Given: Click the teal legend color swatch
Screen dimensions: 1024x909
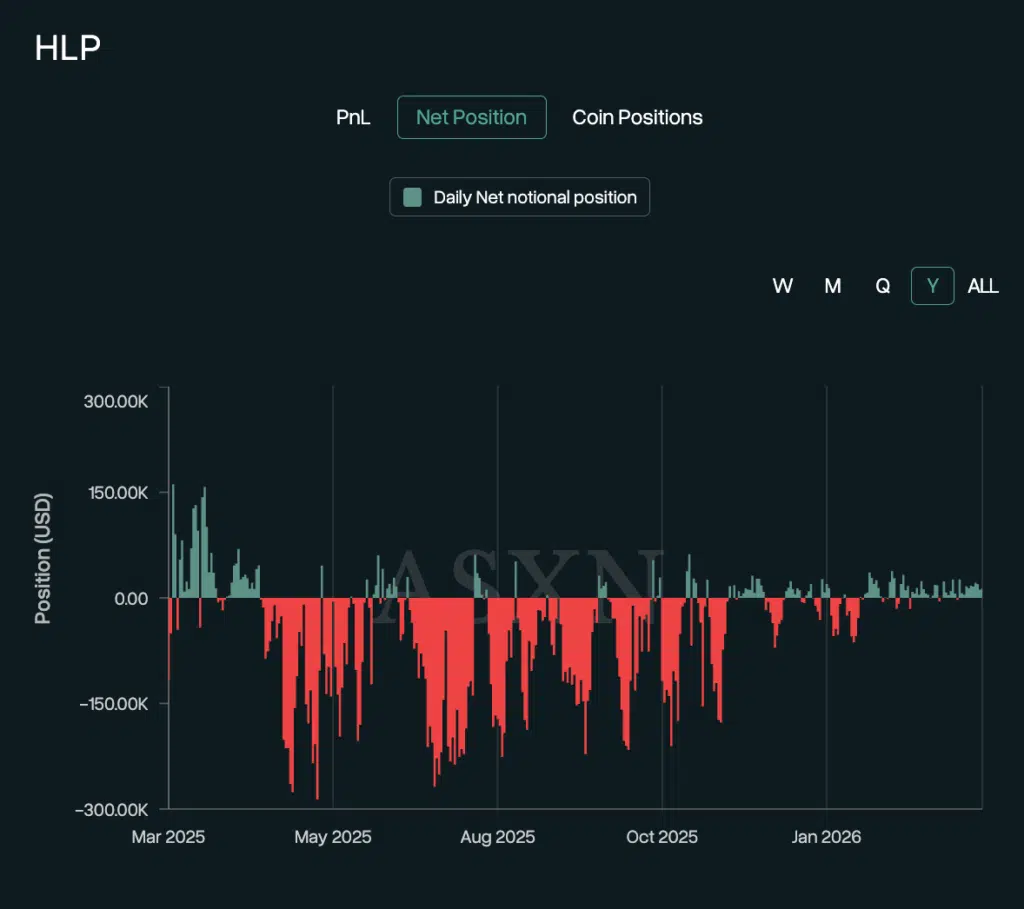Looking at the screenshot, I should [411, 197].
